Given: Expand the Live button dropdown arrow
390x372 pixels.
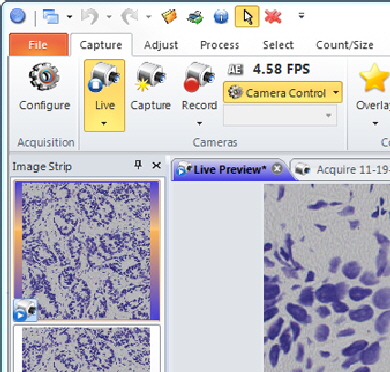Looking at the screenshot, I should 104,124.
